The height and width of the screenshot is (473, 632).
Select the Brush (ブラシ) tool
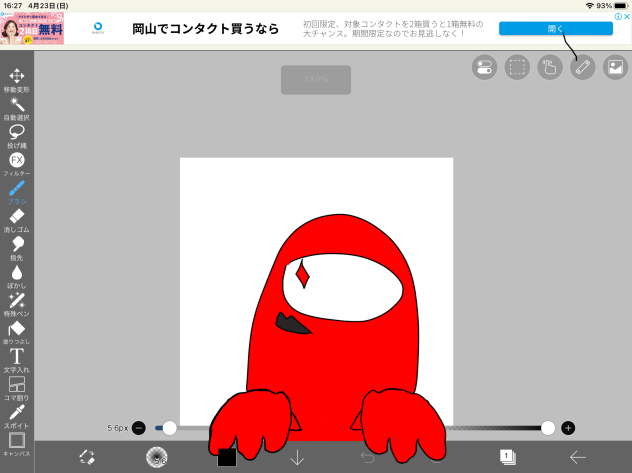[17, 192]
